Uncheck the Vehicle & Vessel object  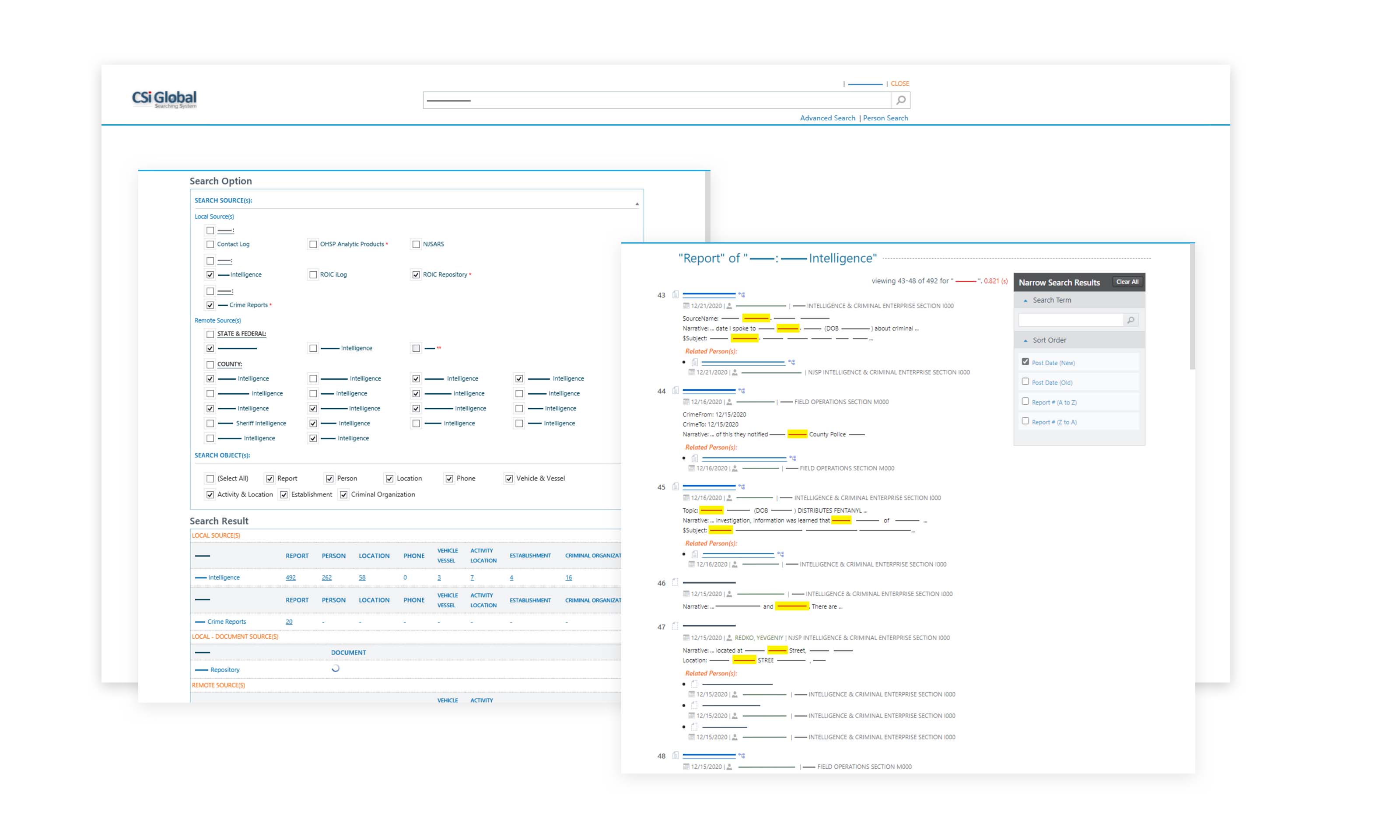509,479
